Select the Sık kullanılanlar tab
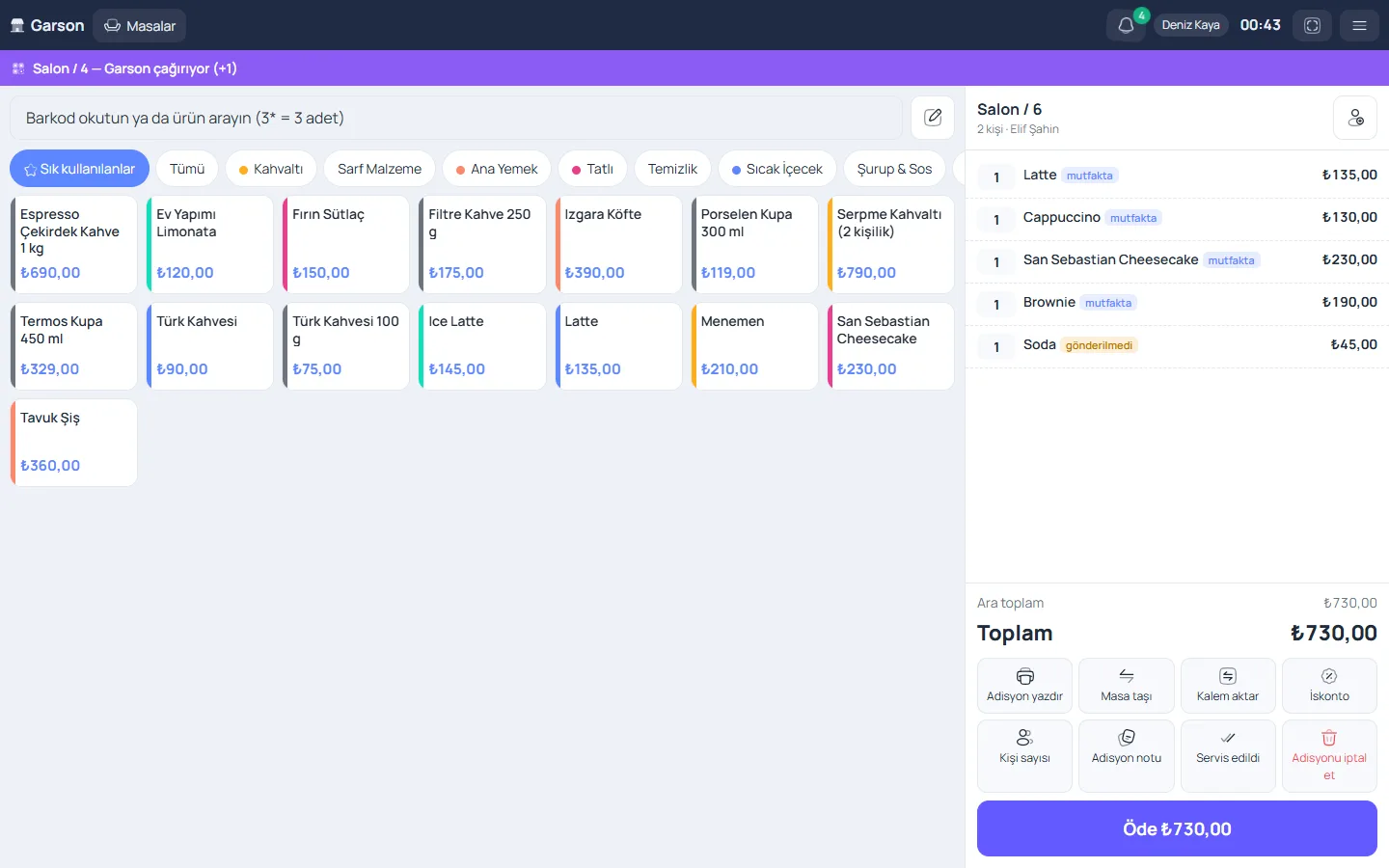Viewport: 1389px width, 868px height. pos(79,169)
